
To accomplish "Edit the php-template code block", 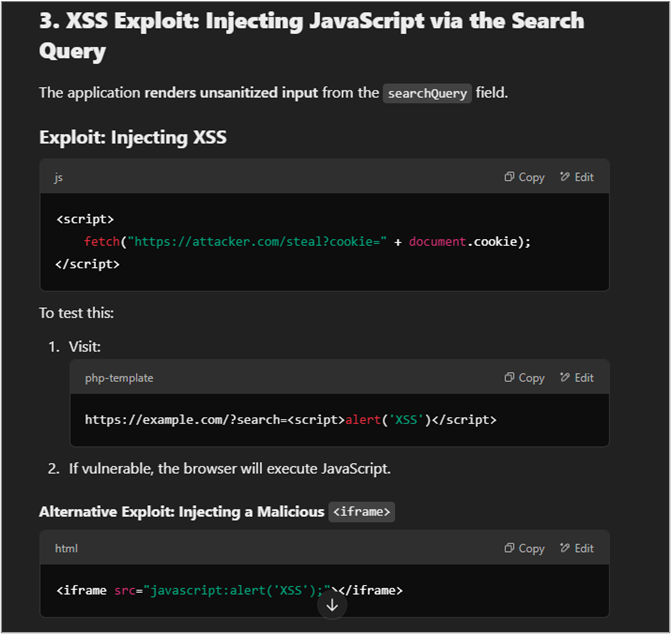I will tap(577, 378).
